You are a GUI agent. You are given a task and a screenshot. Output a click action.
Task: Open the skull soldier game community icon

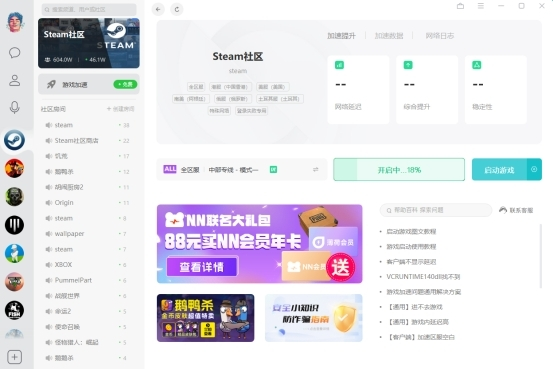14,196
